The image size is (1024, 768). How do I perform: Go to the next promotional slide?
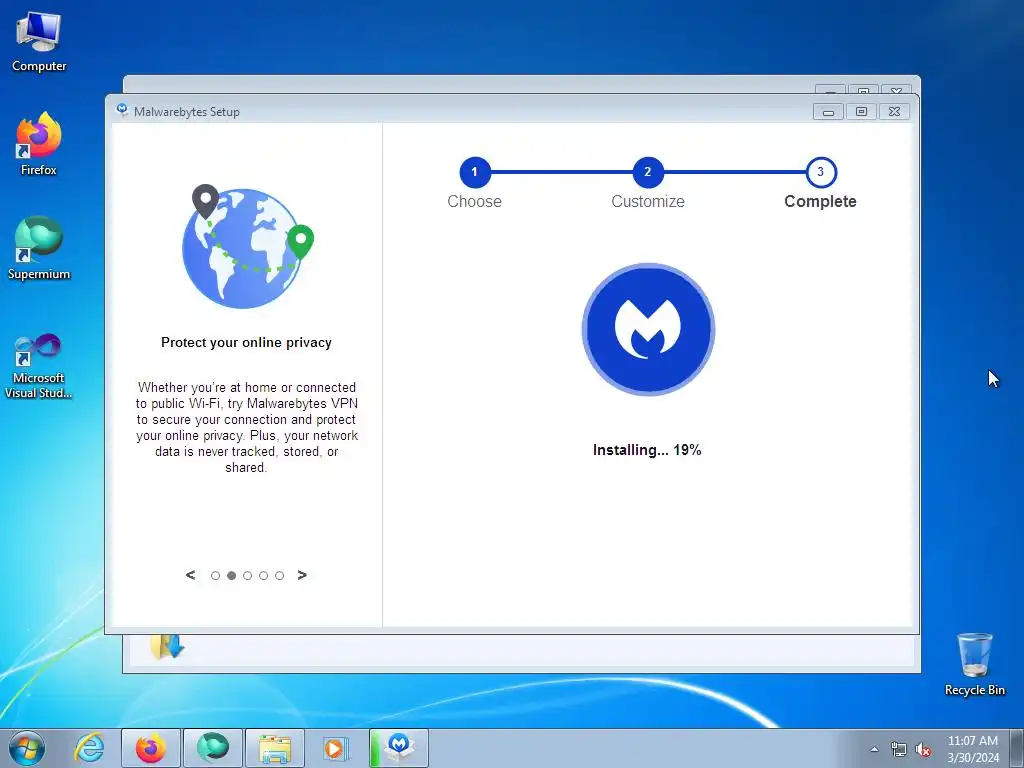tap(302, 575)
